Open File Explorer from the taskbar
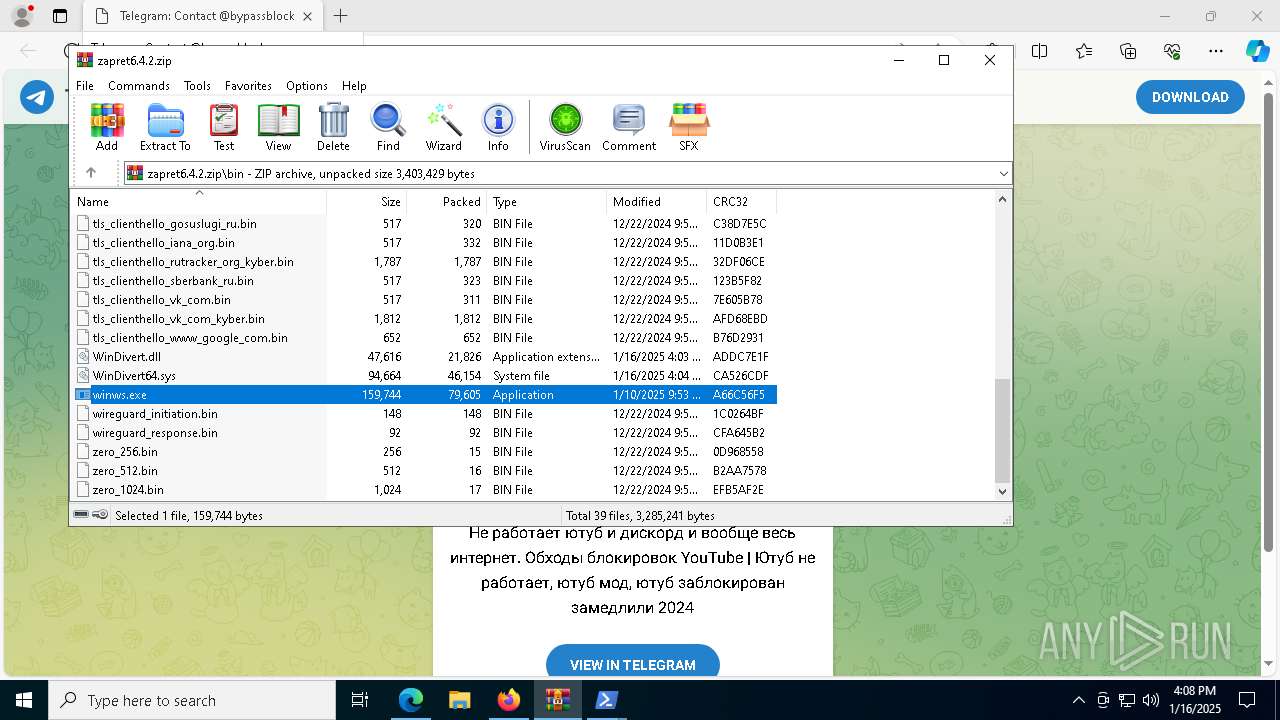The image size is (1280, 720). click(x=459, y=700)
